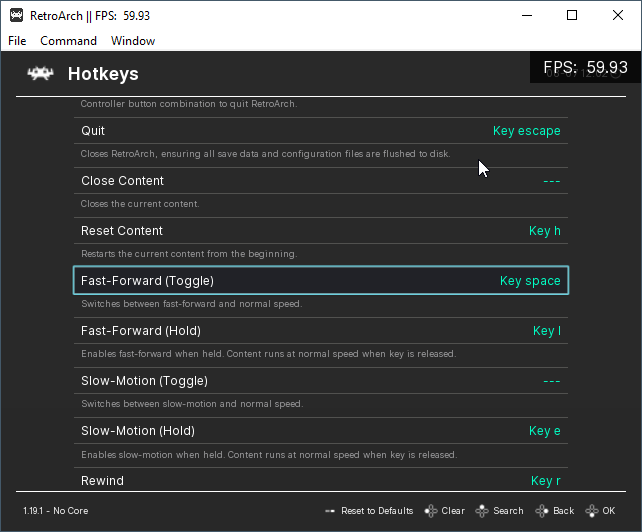Viewport: 642px width, 532px height.
Task: Click 'Switches between fast-forward and normal speed.'
Action: (192, 304)
